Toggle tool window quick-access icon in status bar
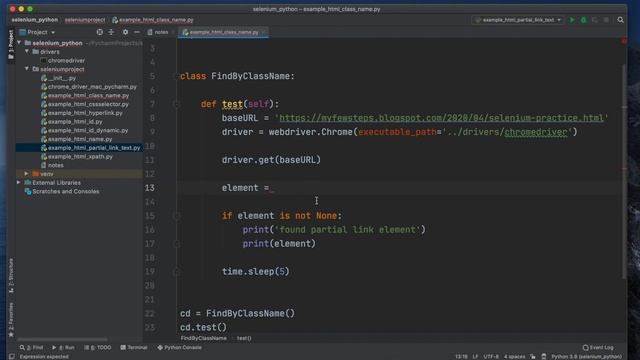Viewport: 640px width, 360px height. (x=11, y=356)
